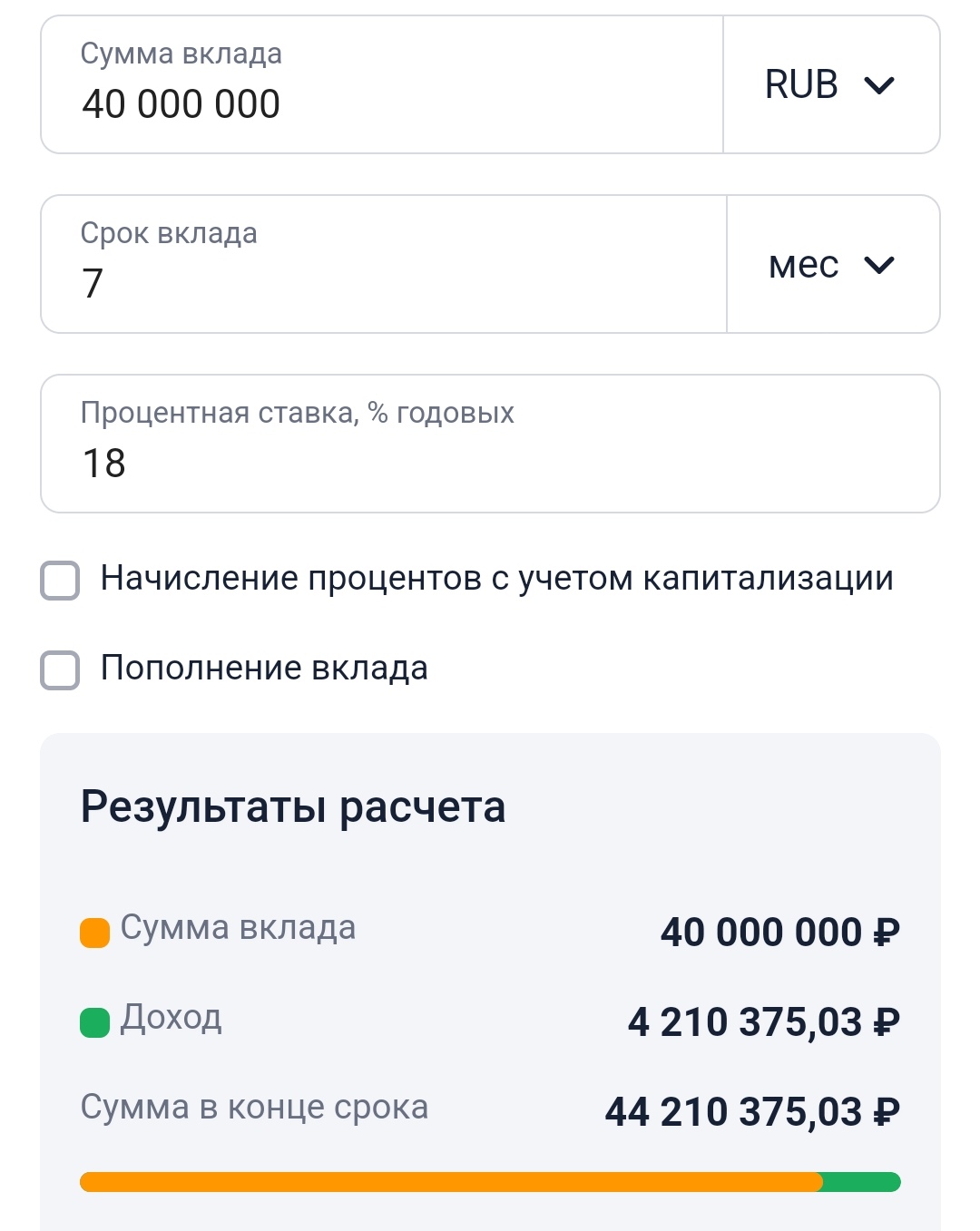Click the orange Сумма вклада legend dot
The width and height of the screenshot is (980, 1231).
pos(94,933)
